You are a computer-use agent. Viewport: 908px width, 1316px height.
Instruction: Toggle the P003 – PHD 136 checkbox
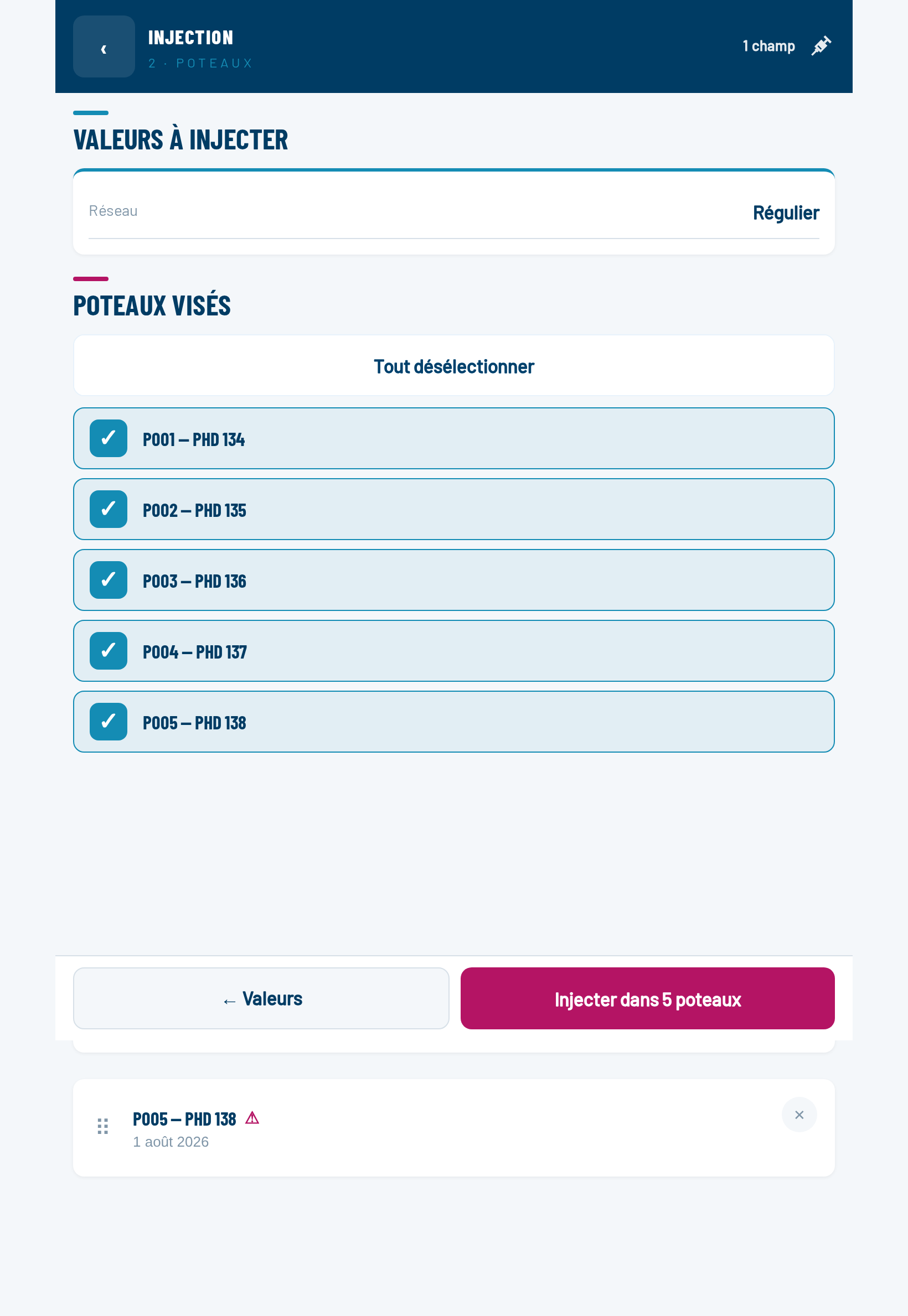[x=109, y=580]
